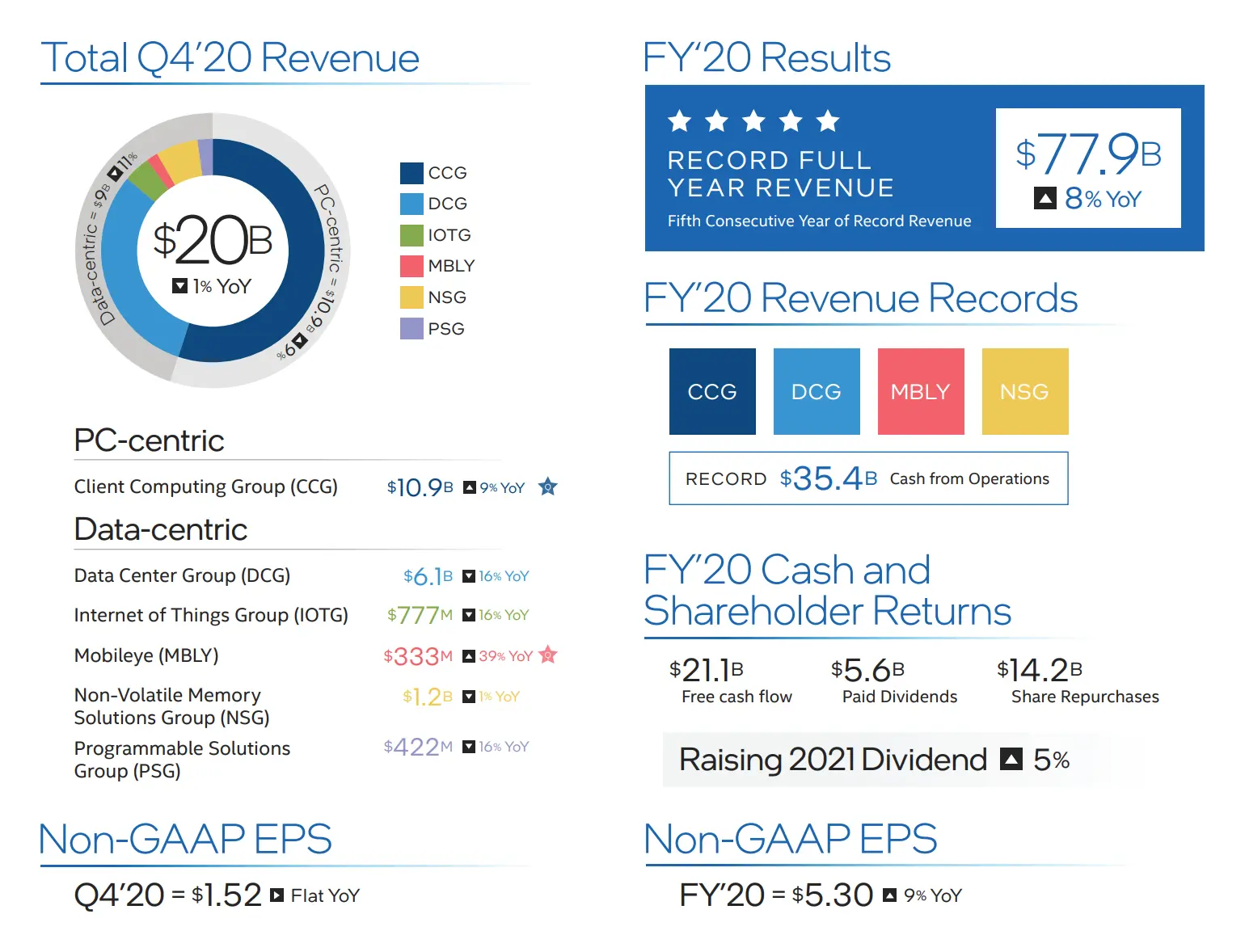The image size is (1245, 952).
Task: Click the $333M Mobileye revenue value
Action: pyautogui.click(x=418, y=656)
